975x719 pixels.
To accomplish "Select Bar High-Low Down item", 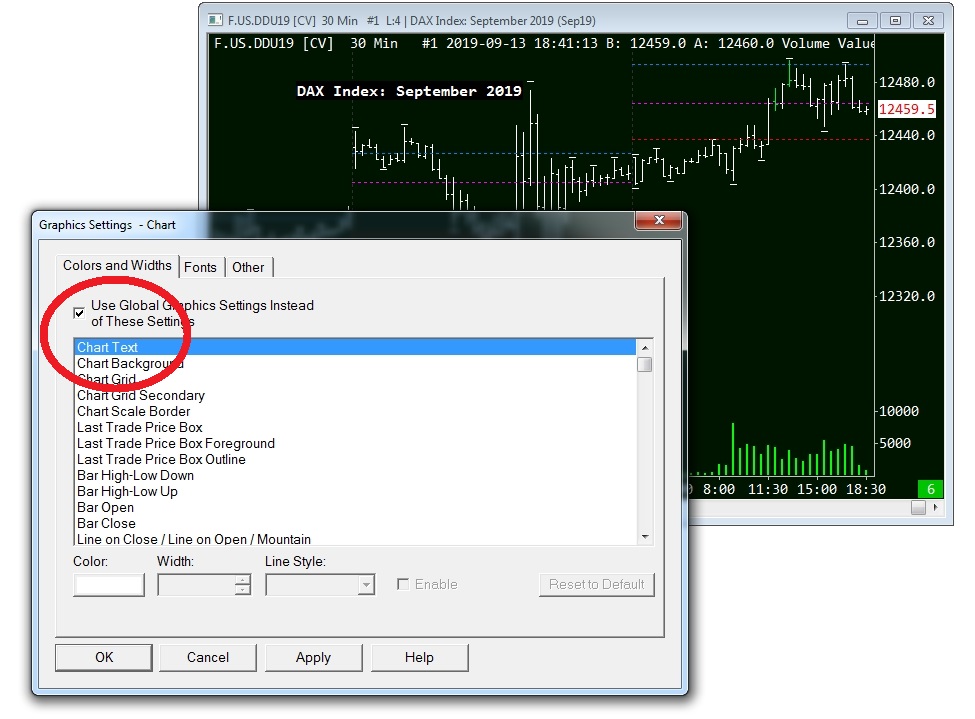I will tap(355, 476).
